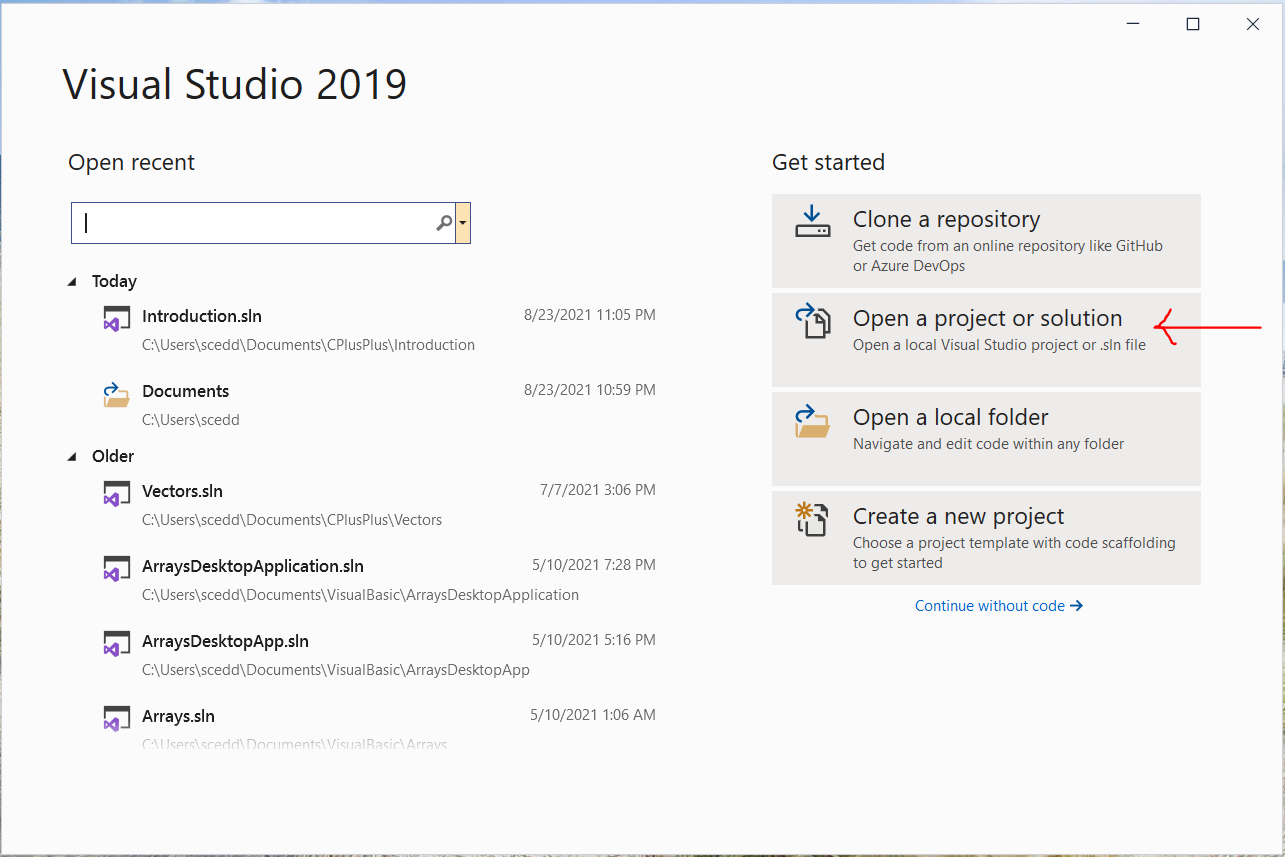This screenshot has height=857, width=1285.
Task: Click the Open a local folder icon
Action: (x=812, y=420)
